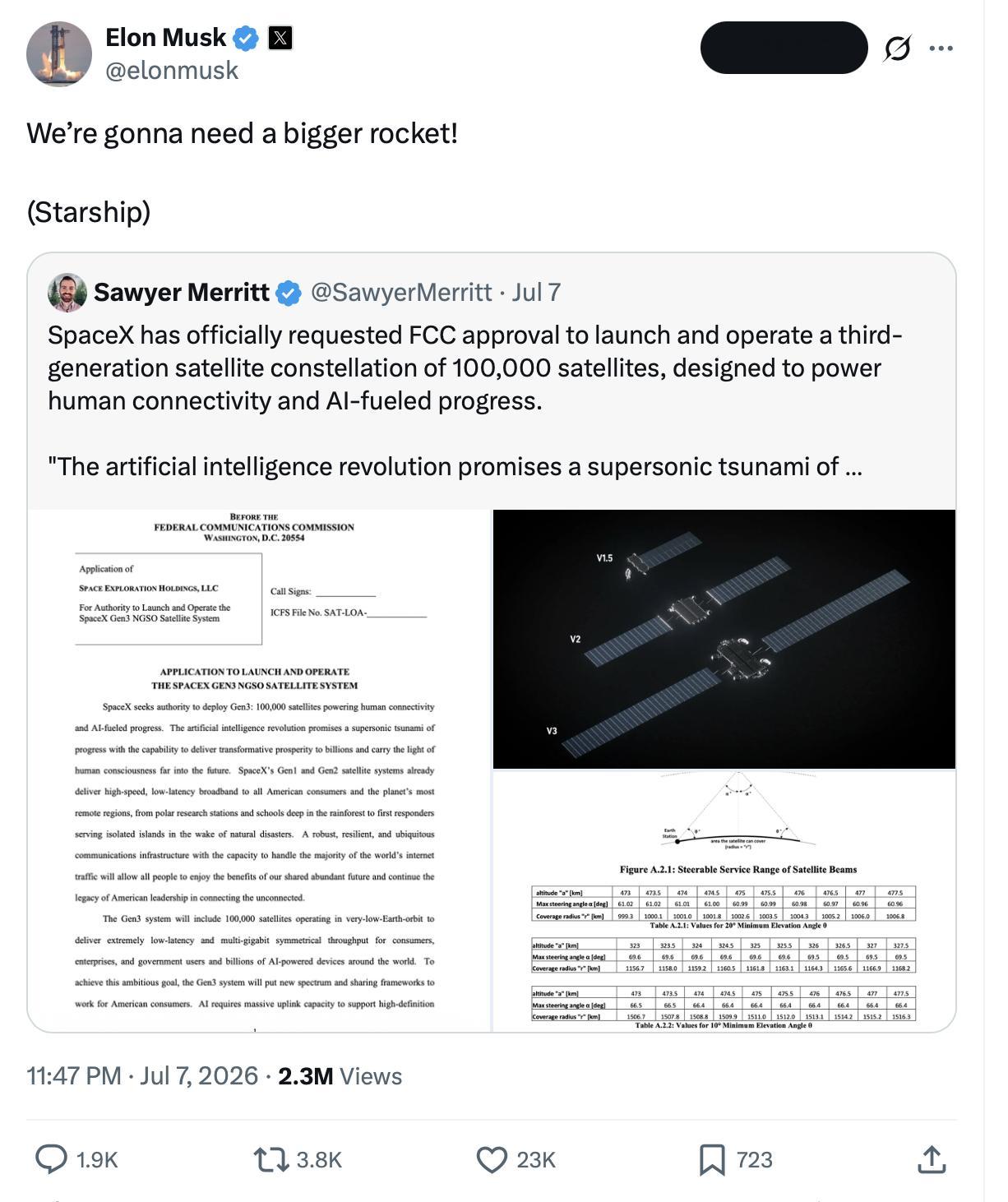Image resolution: width=1008 pixels, height=1202 pixels.
Task: Open the FCC application document image
Action: coord(259,770)
